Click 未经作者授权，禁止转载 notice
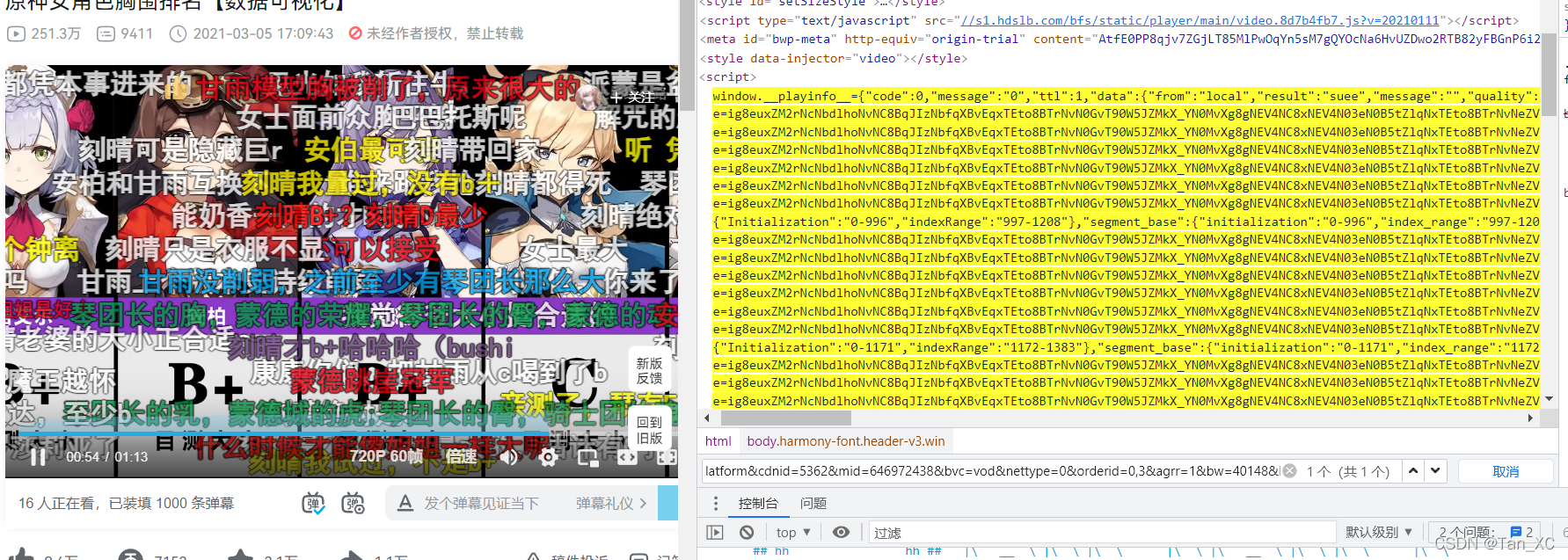Screen dimensions: 1568x560 click(445, 33)
